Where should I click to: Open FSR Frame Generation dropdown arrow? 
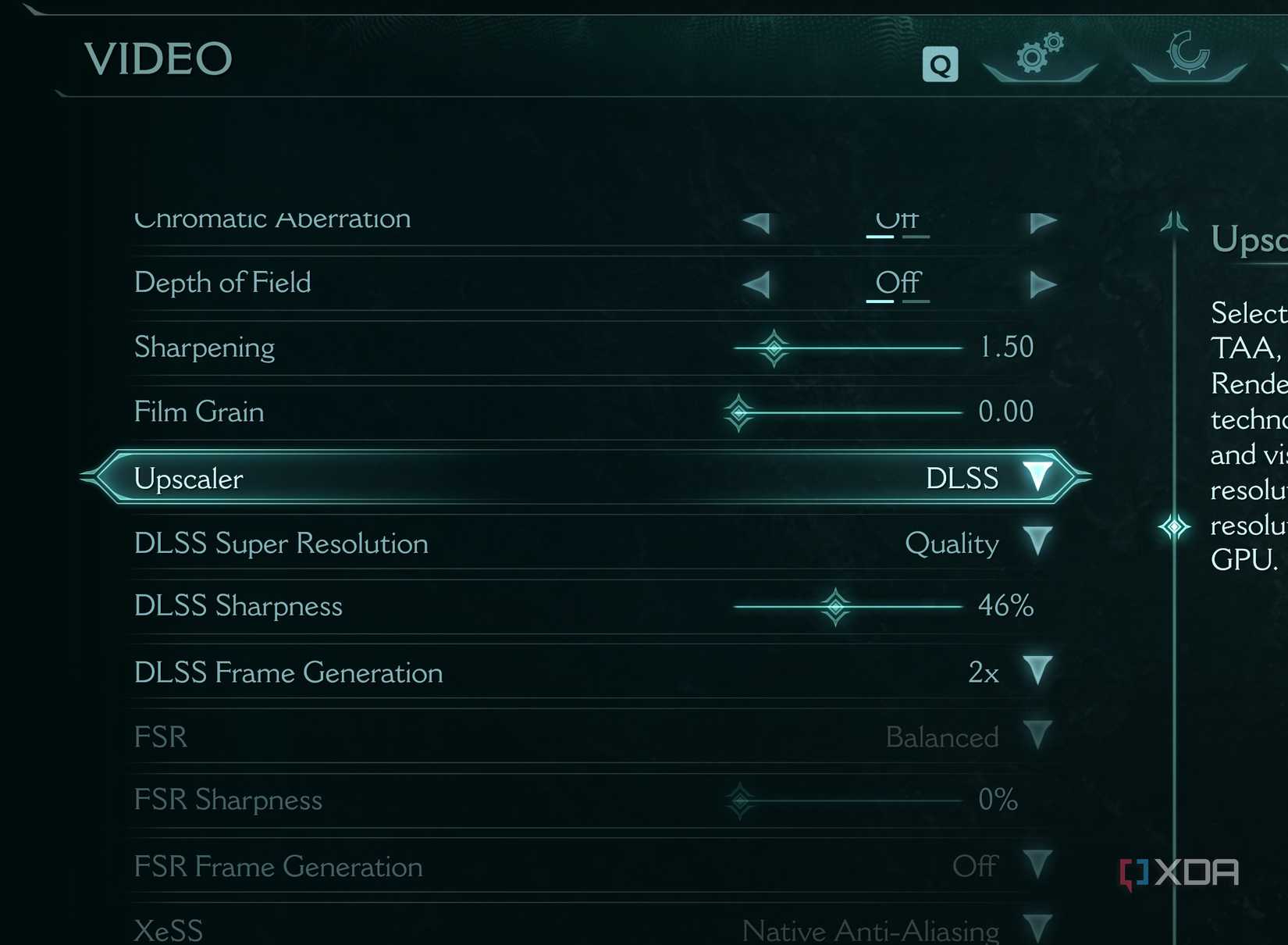pyautogui.click(x=1037, y=865)
